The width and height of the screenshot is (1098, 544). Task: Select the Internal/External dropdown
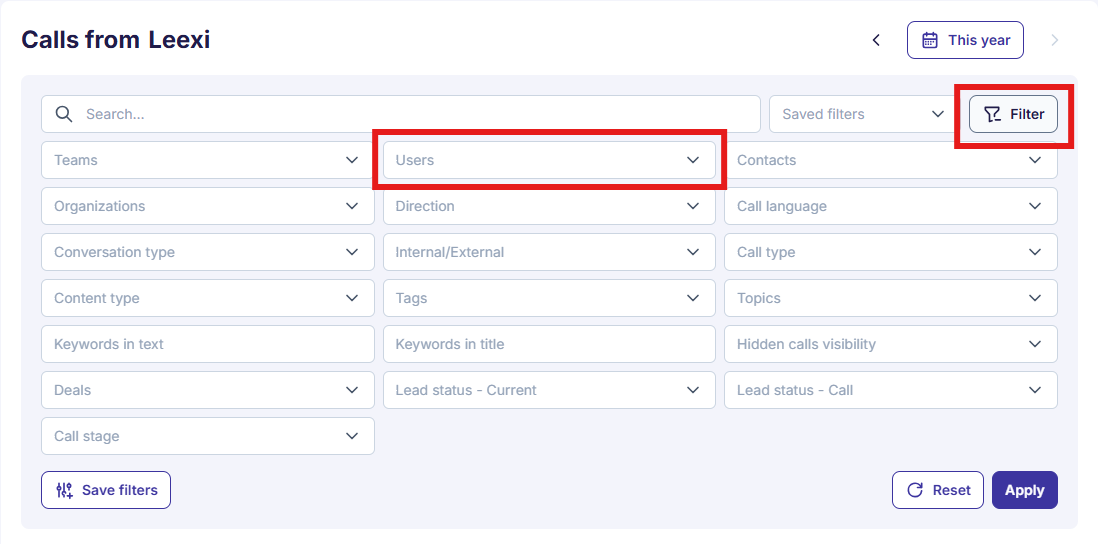550,252
